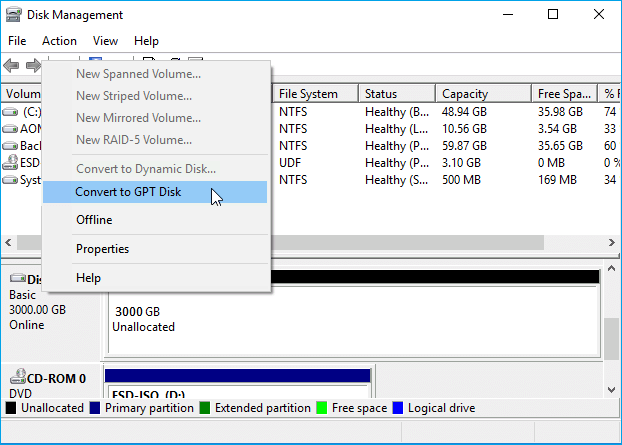Select the 3000 GB Unallocated disk region
The width and height of the screenshot is (622, 445).
coord(350,318)
